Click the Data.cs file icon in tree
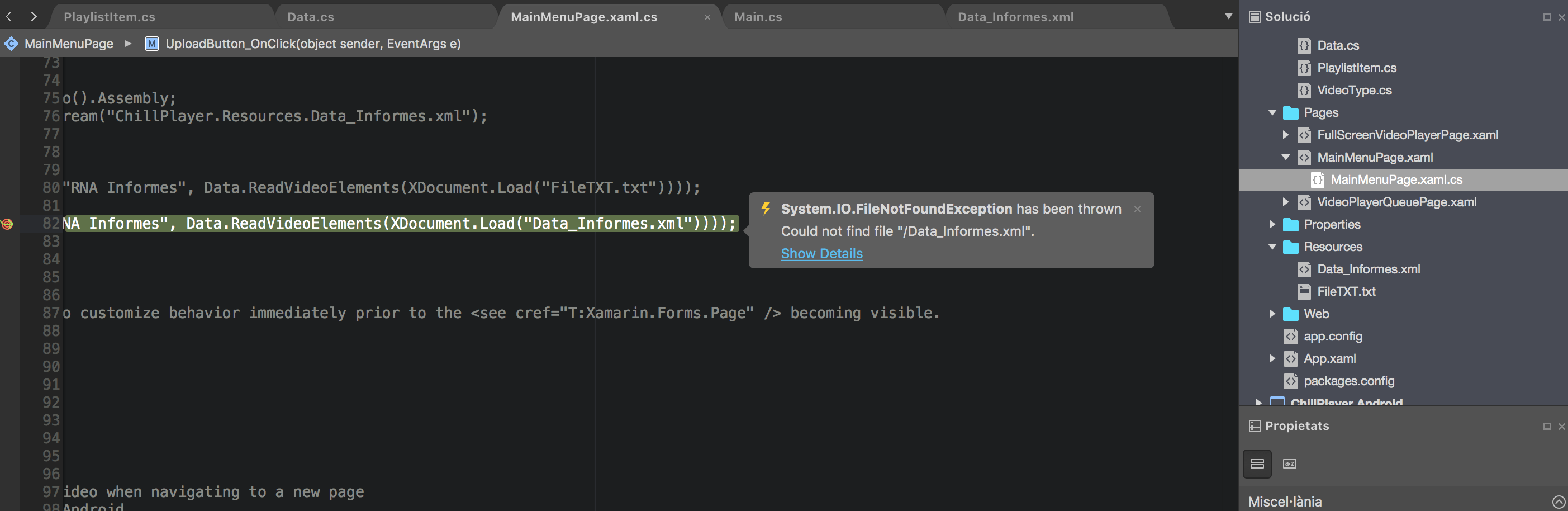This screenshot has height=511, width=1568. click(1304, 46)
